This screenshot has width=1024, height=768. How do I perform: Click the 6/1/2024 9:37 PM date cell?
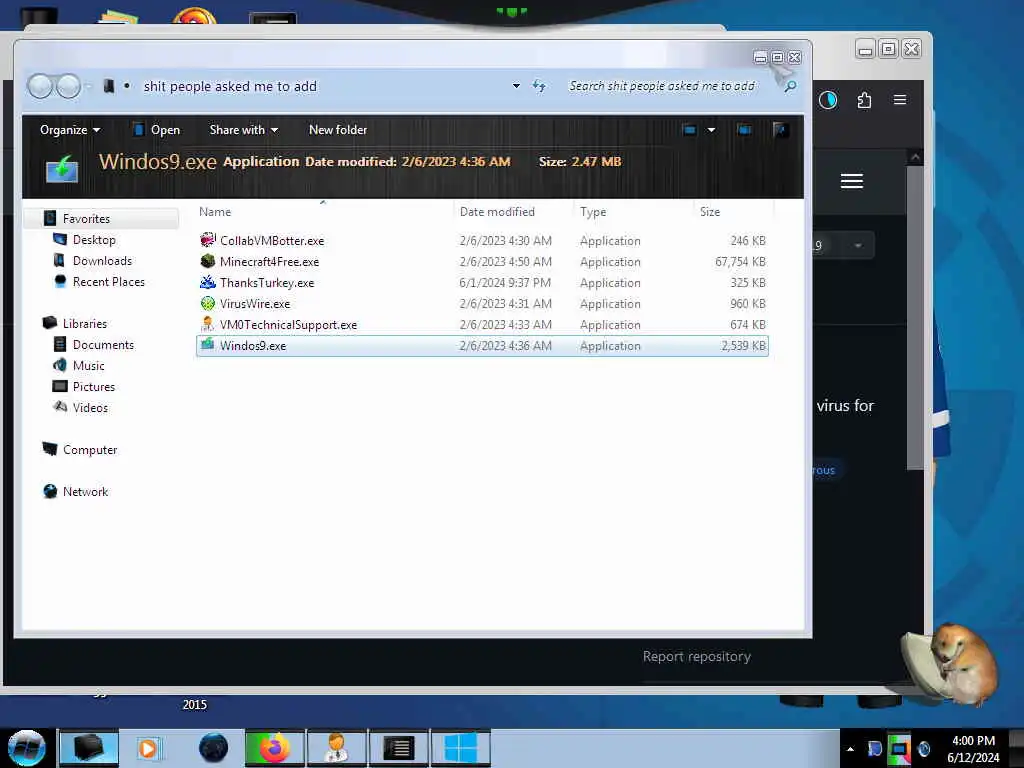[x=505, y=283]
